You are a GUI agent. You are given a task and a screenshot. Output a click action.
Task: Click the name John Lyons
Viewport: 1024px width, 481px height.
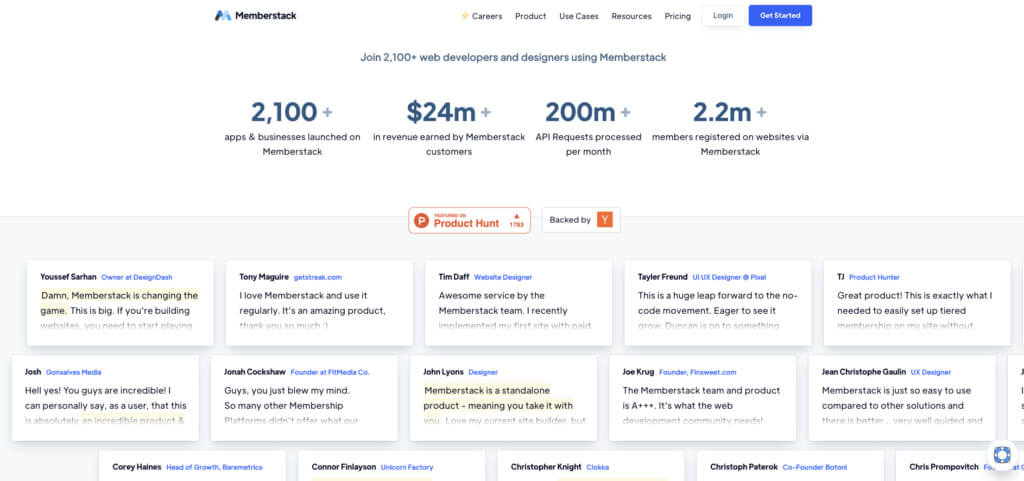click(x=443, y=372)
